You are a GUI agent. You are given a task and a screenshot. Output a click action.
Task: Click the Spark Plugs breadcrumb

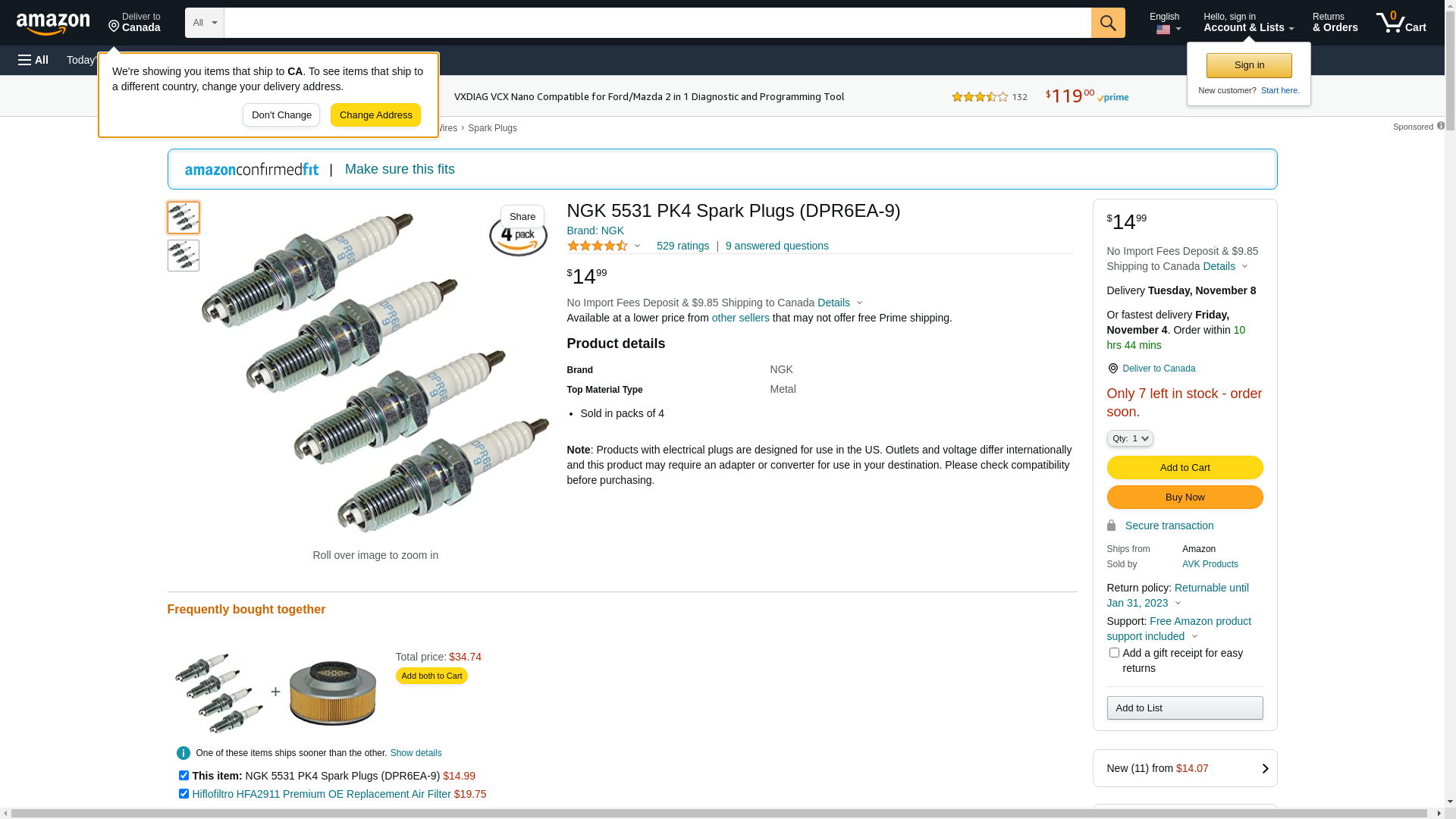pyautogui.click(x=492, y=128)
